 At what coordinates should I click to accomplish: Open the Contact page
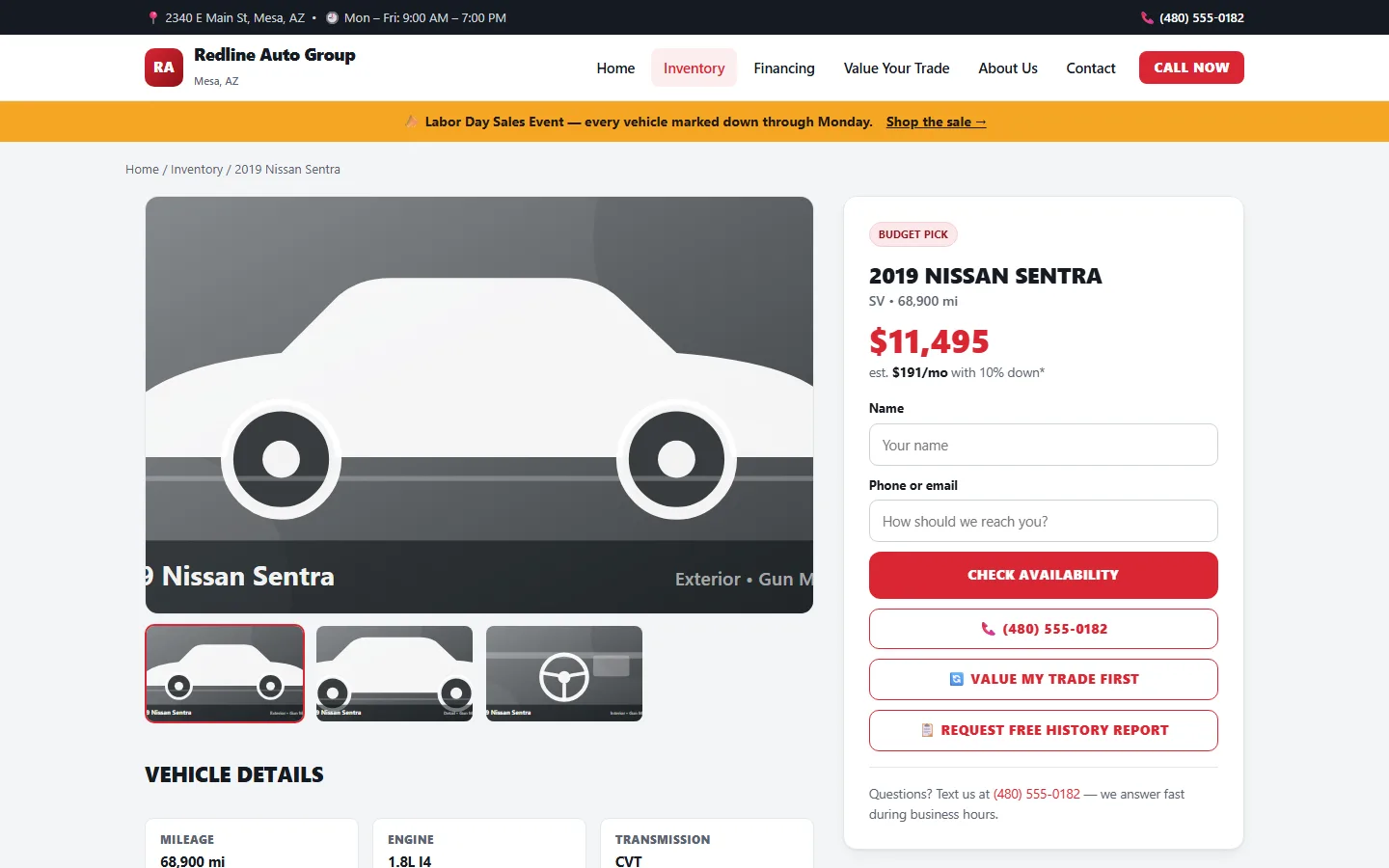1091,68
